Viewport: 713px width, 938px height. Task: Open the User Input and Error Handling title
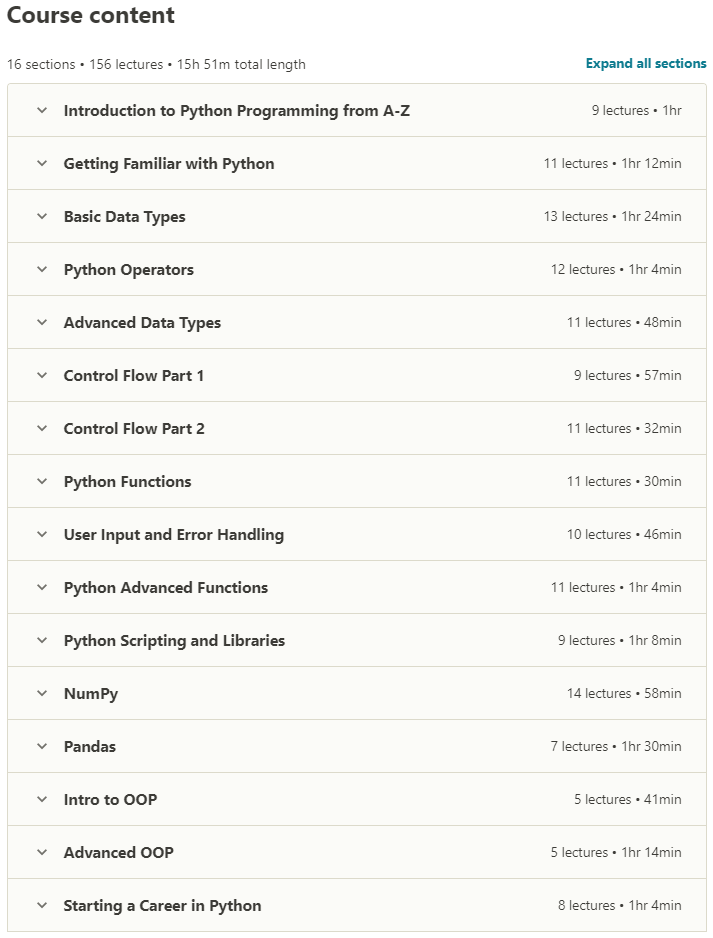(173, 535)
